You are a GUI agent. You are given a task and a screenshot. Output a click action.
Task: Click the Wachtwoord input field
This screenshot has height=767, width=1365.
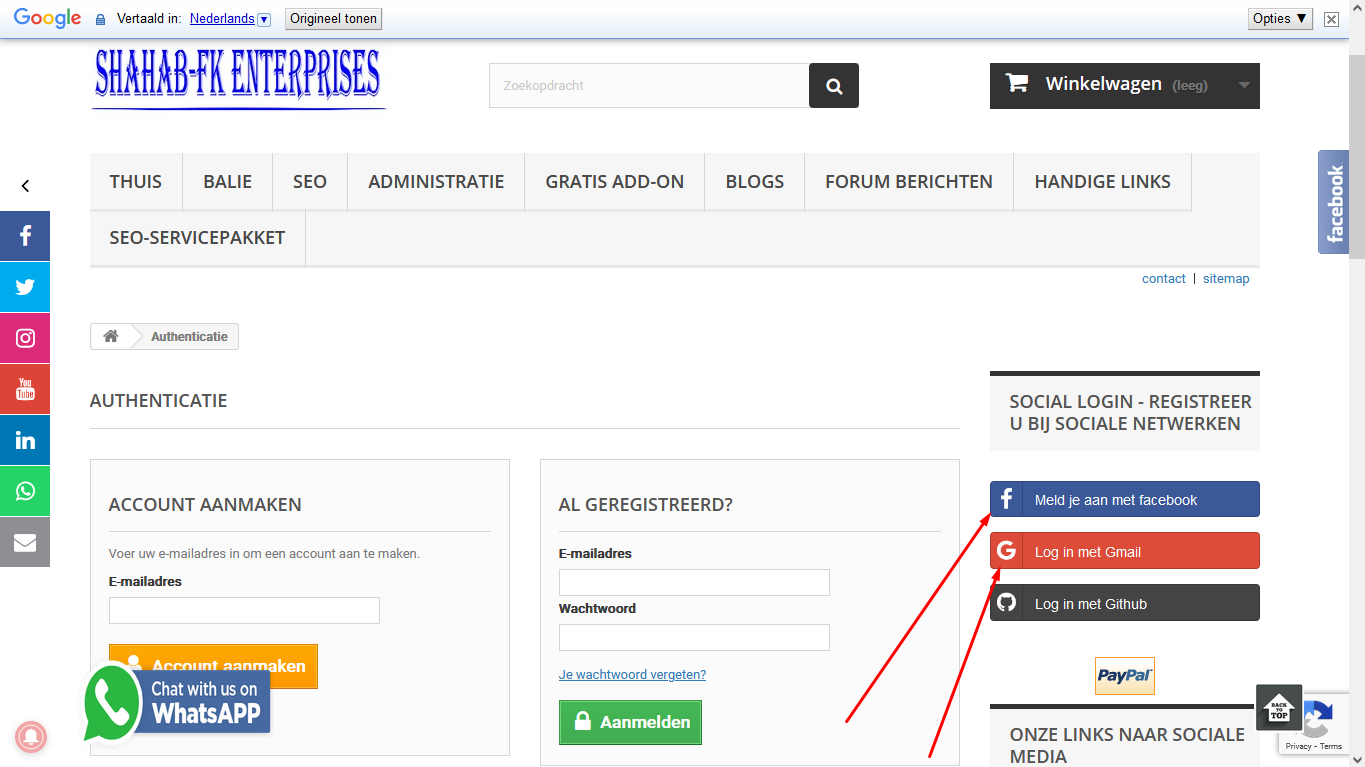694,638
